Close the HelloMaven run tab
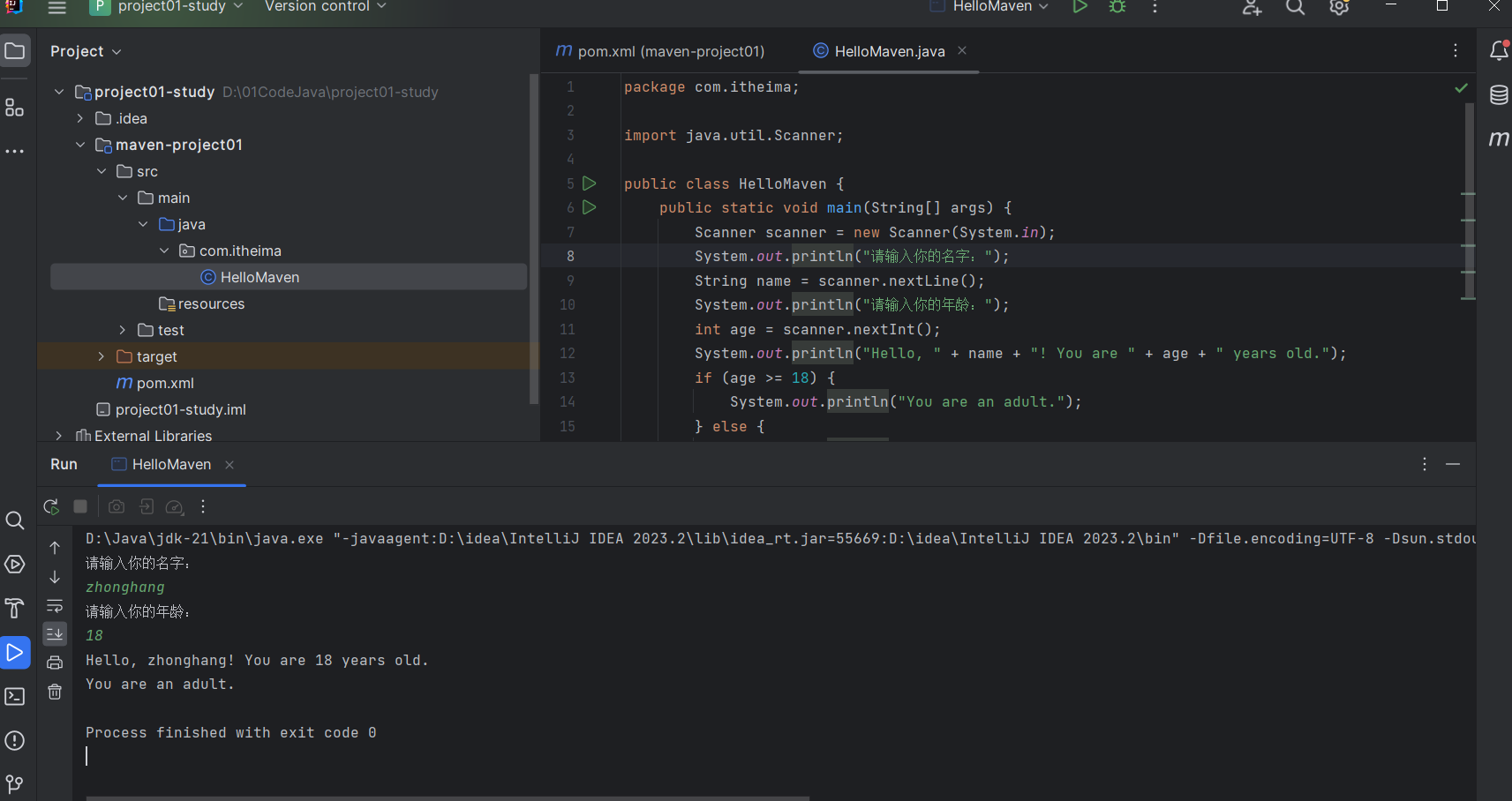Image resolution: width=1512 pixels, height=801 pixels. [x=229, y=465]
